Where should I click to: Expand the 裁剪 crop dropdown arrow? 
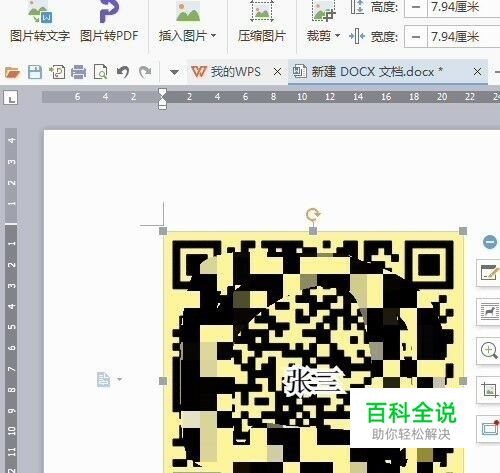(337, 35)
